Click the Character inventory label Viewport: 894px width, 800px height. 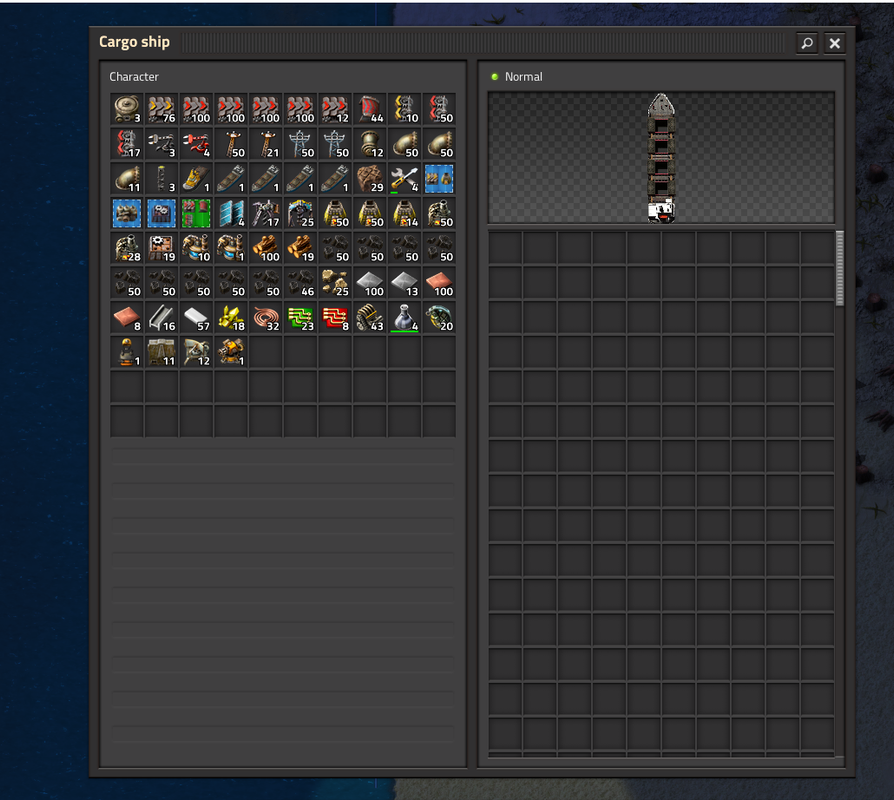[134, 76]
